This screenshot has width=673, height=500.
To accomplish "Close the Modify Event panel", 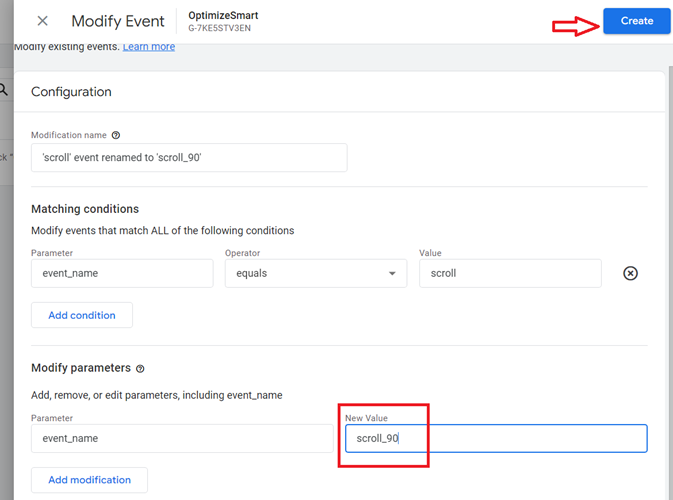I will coord(42,21).
